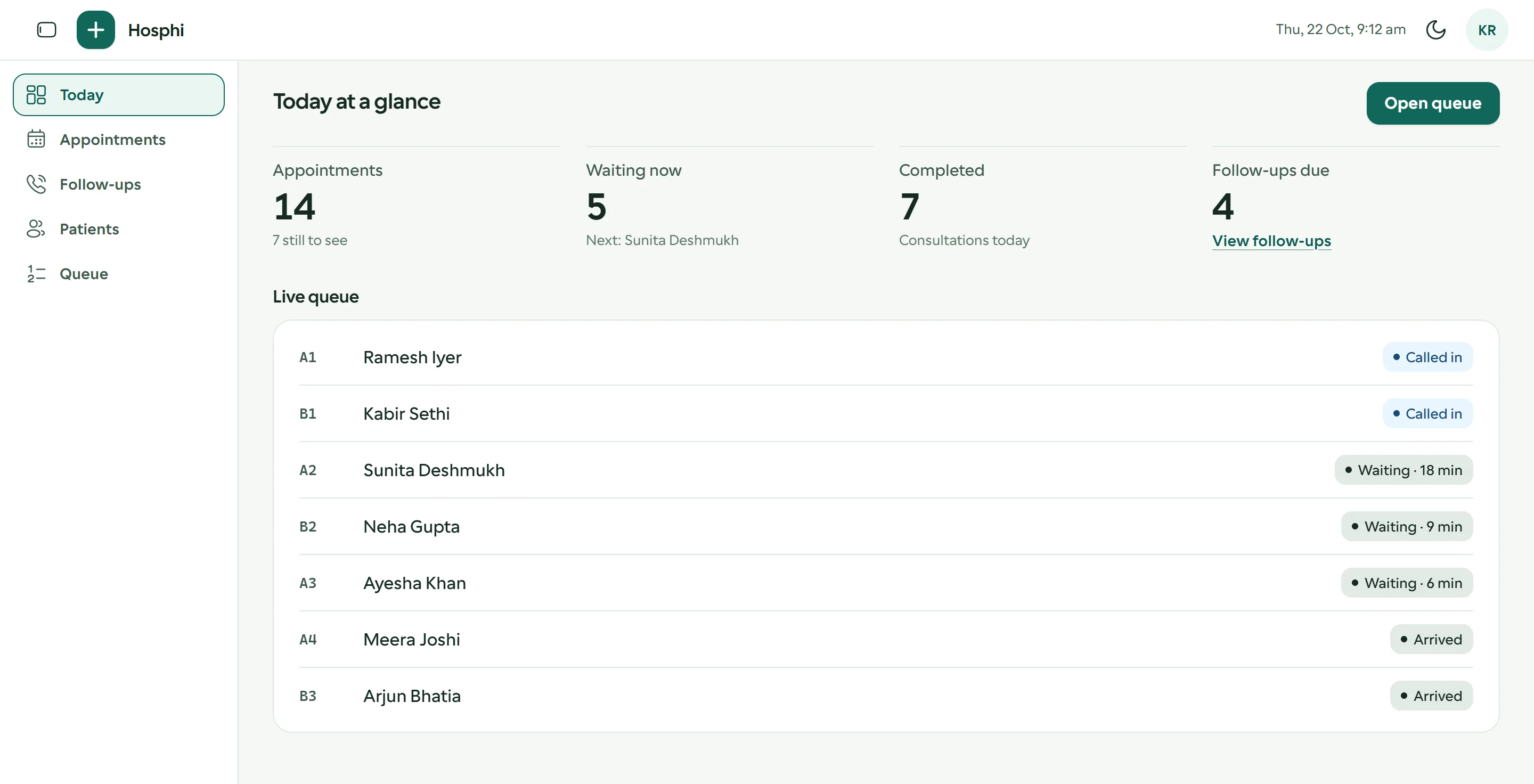Click the Waiting · 6 min badge
This screenshot has width=1534, height=784.
tap(1407, 583)
